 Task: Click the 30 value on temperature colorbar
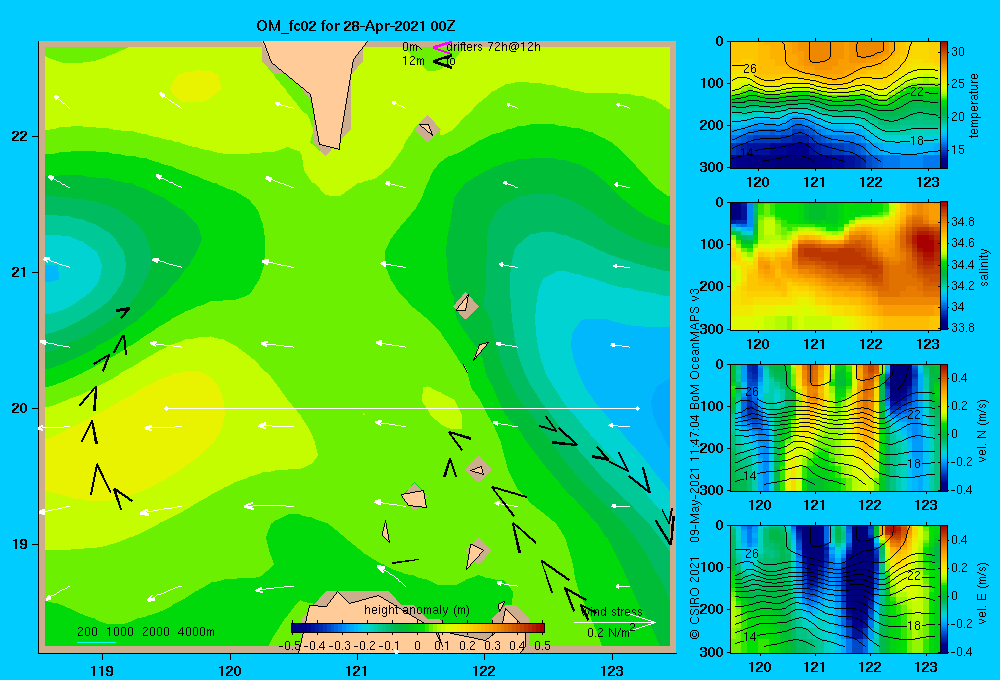[958, 52]
